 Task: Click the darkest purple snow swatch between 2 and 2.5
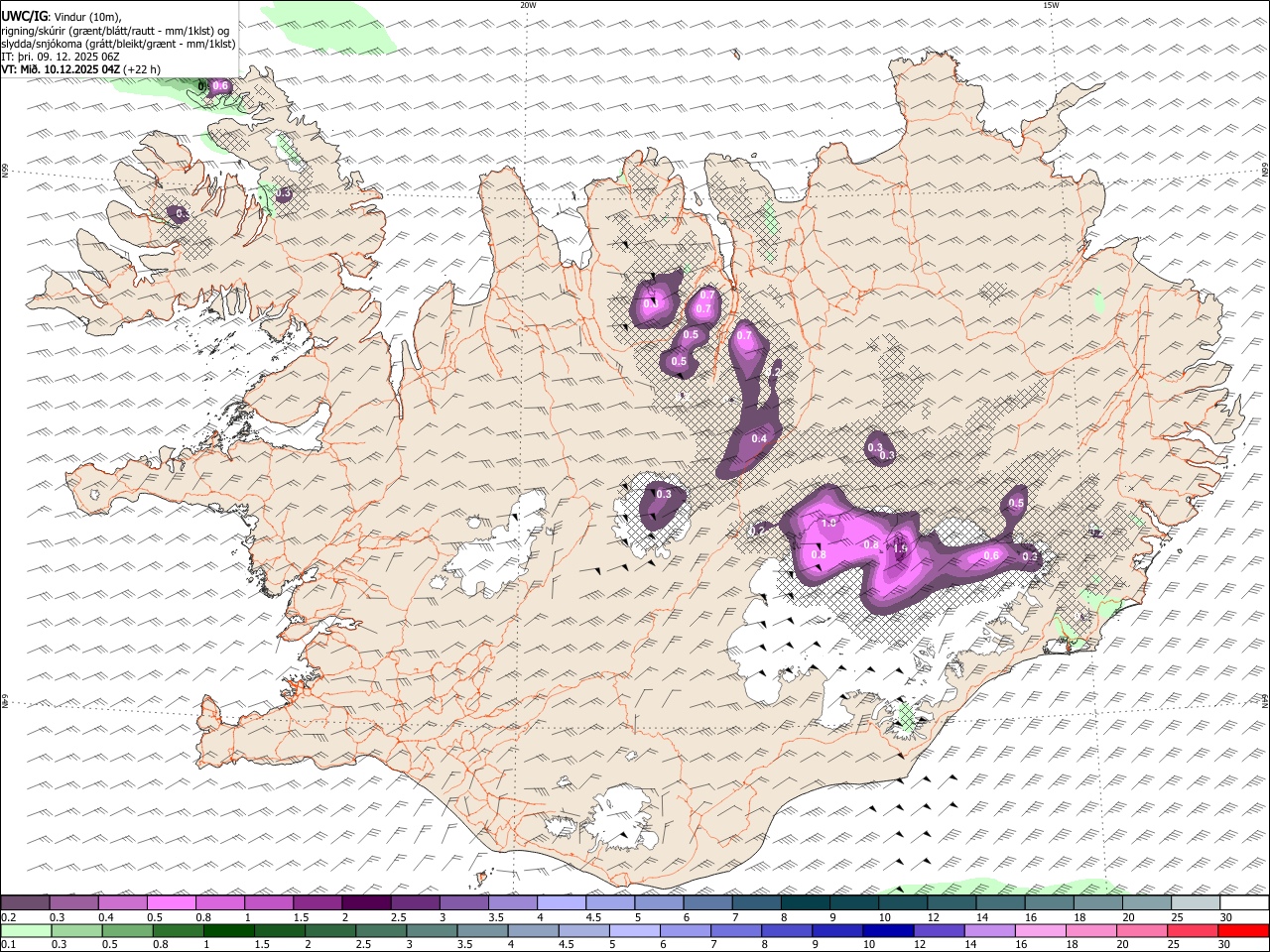tap(366, 902)
